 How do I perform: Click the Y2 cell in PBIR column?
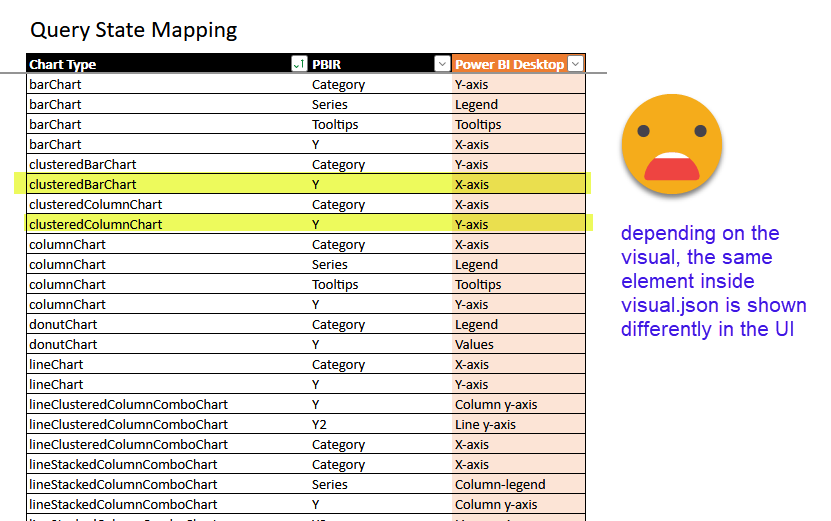[x=319, y=424]
